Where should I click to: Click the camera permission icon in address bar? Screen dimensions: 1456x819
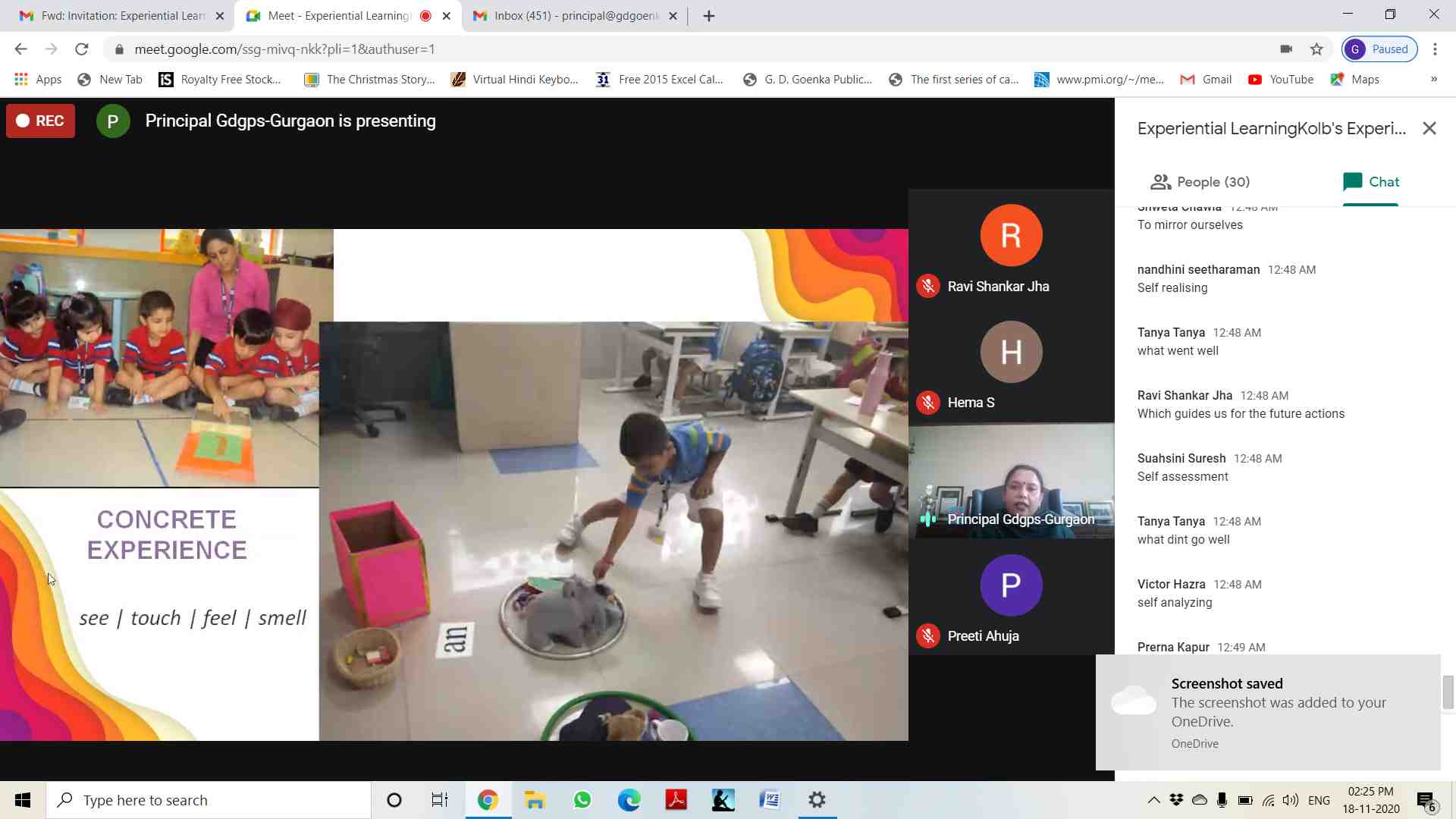[x=1286, y=49]
